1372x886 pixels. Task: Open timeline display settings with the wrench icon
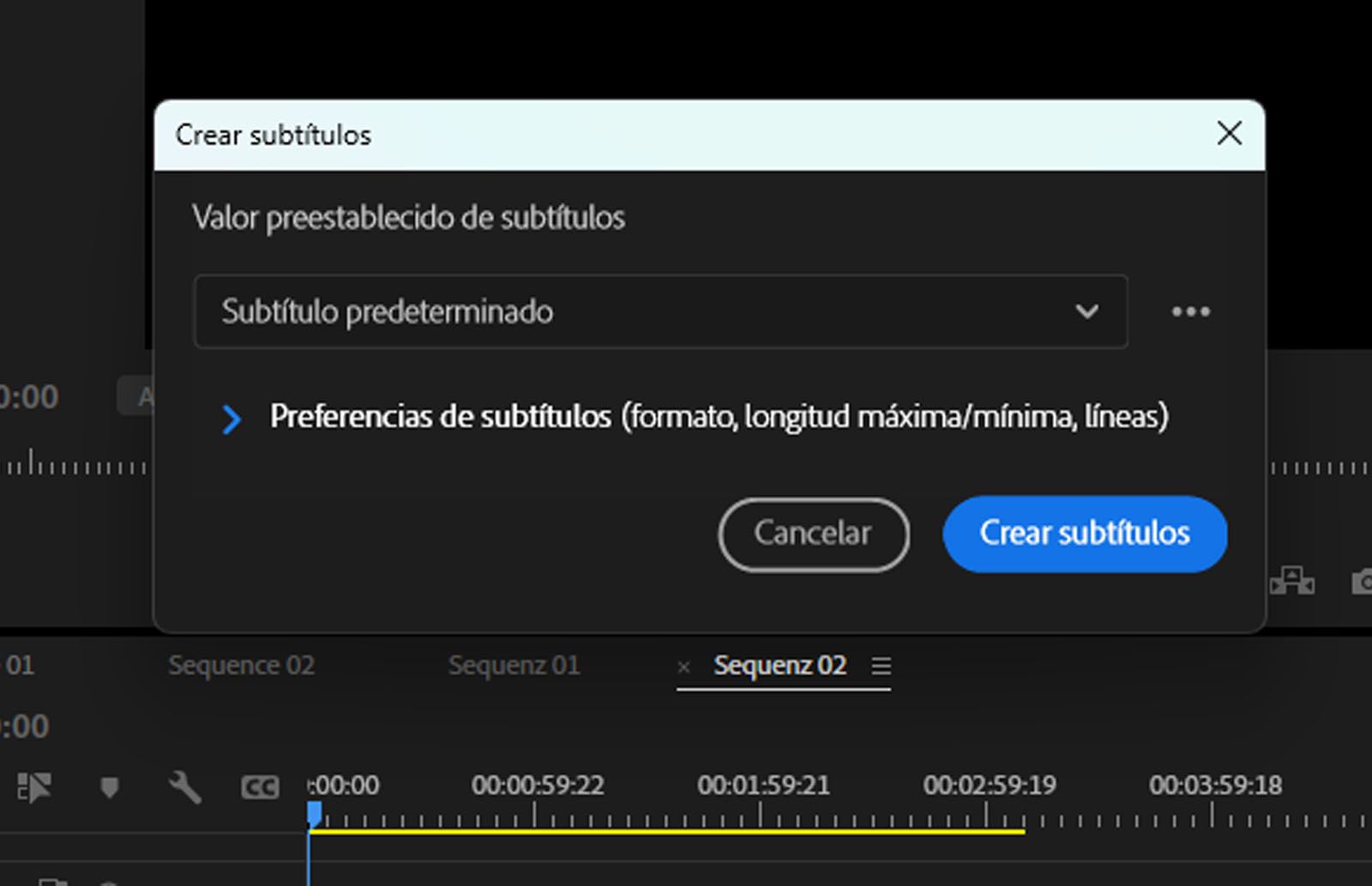click(x=183, y=785)
